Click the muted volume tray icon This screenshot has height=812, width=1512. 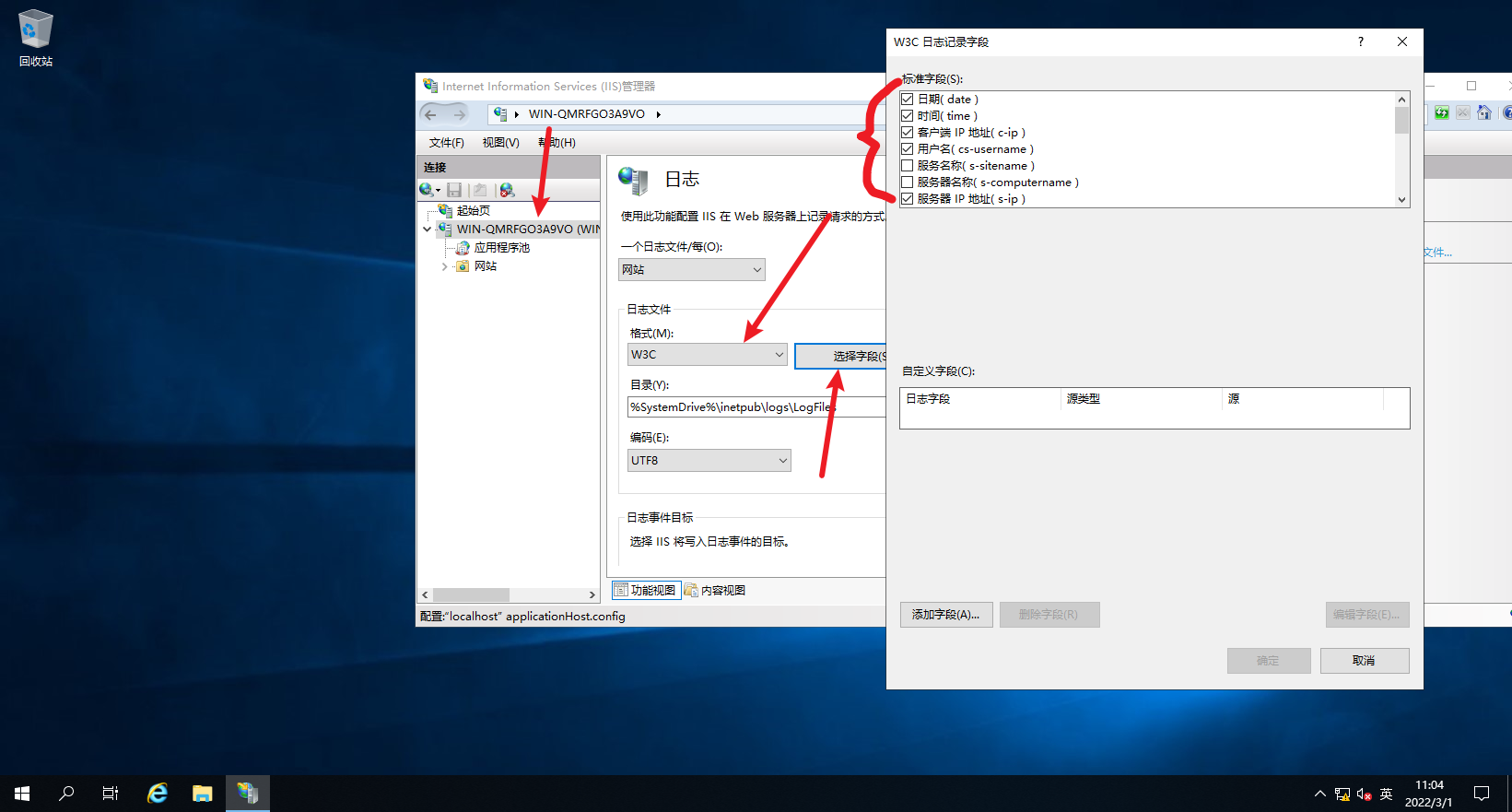pyautogui.click(x=1365, y=794)
